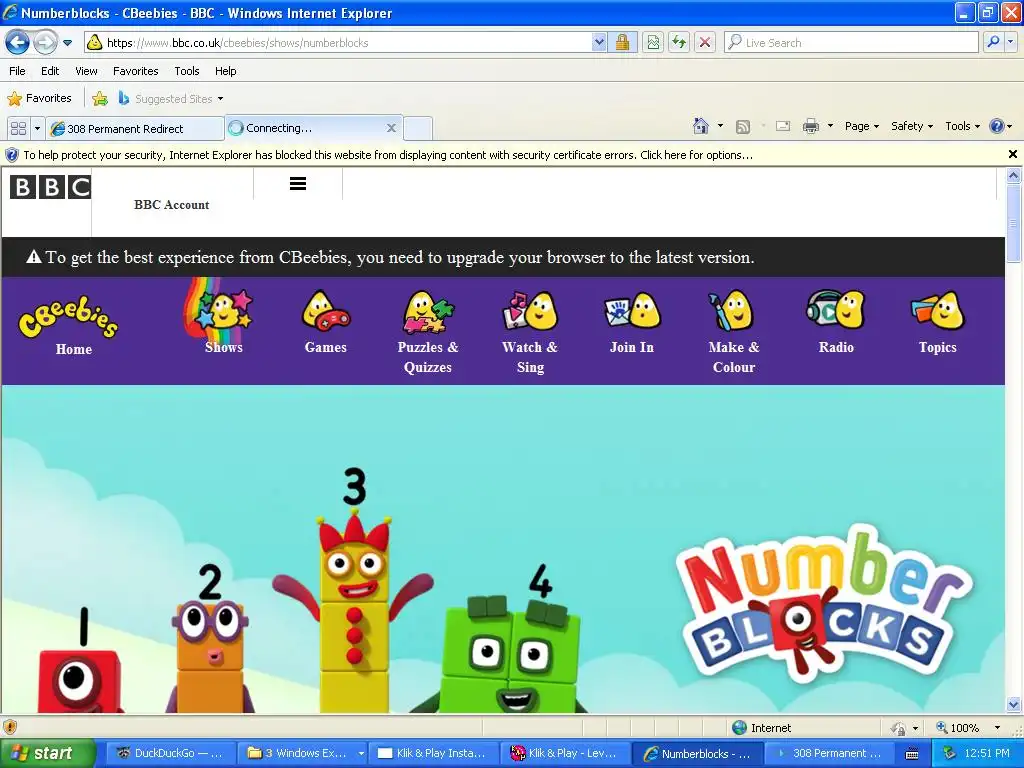Image resolution: width=1024 pixels, height=768 pixels.
Task: Click the page vertical scrollbar thumb
Action: click(1013, 222)
